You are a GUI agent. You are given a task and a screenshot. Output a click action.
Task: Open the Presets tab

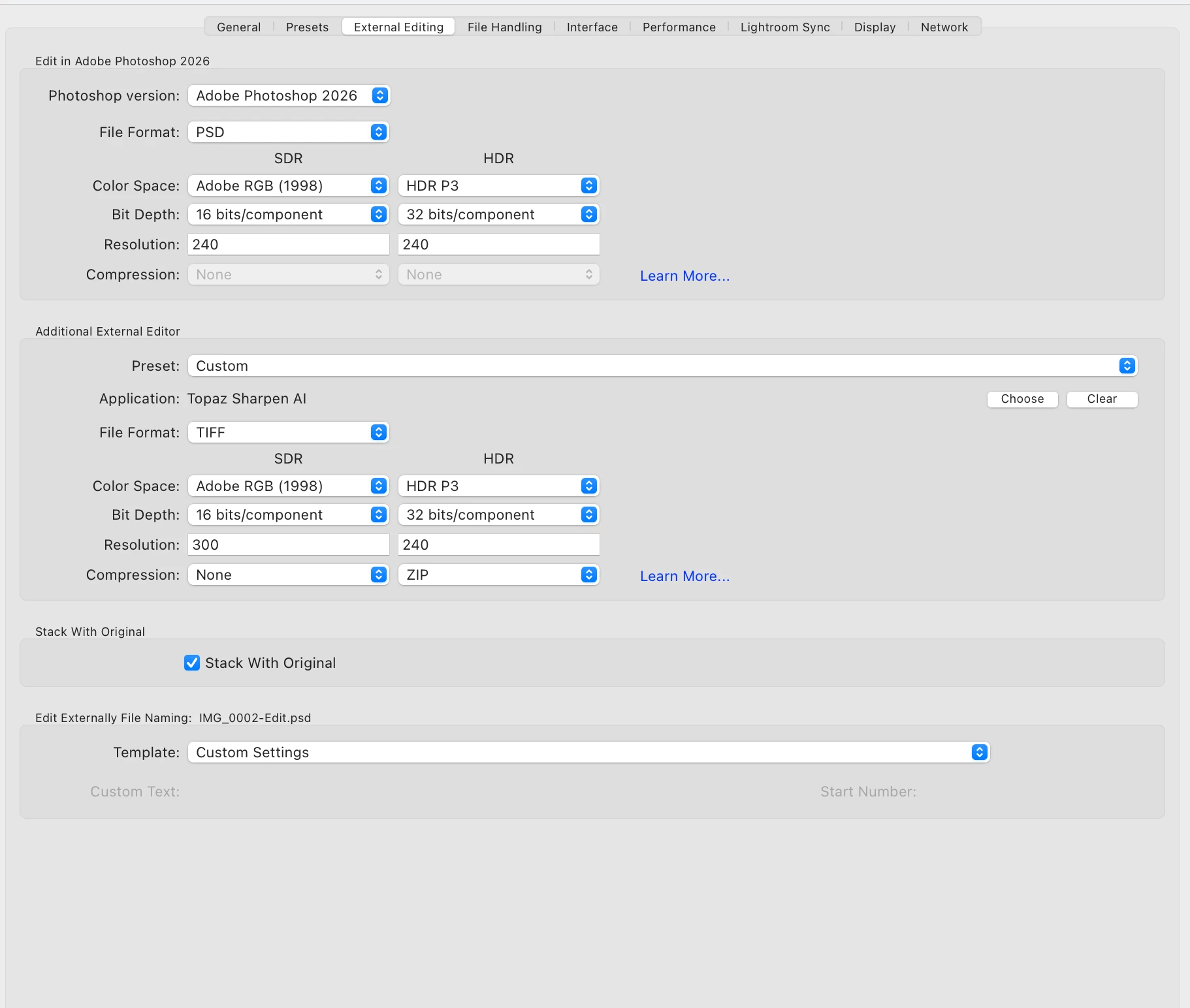point(307,27)
